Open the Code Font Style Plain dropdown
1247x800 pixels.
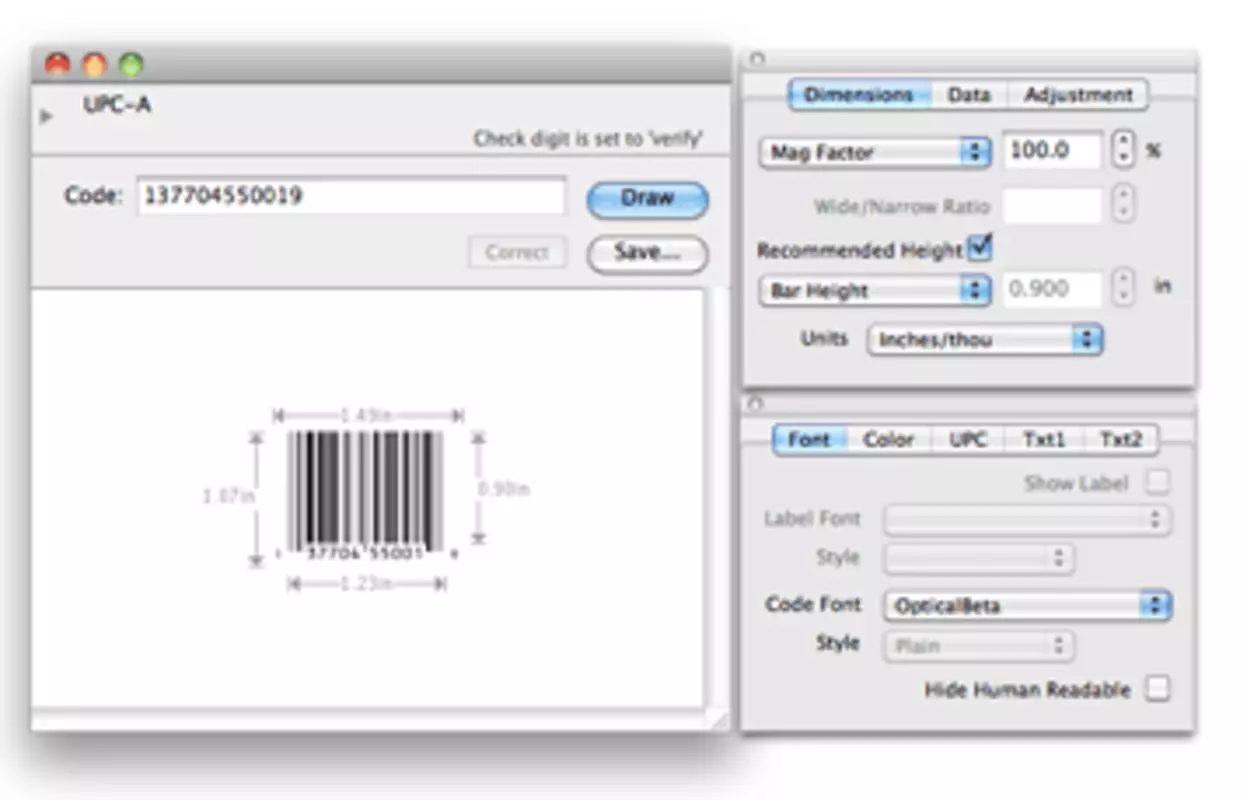tap(979, 645)
